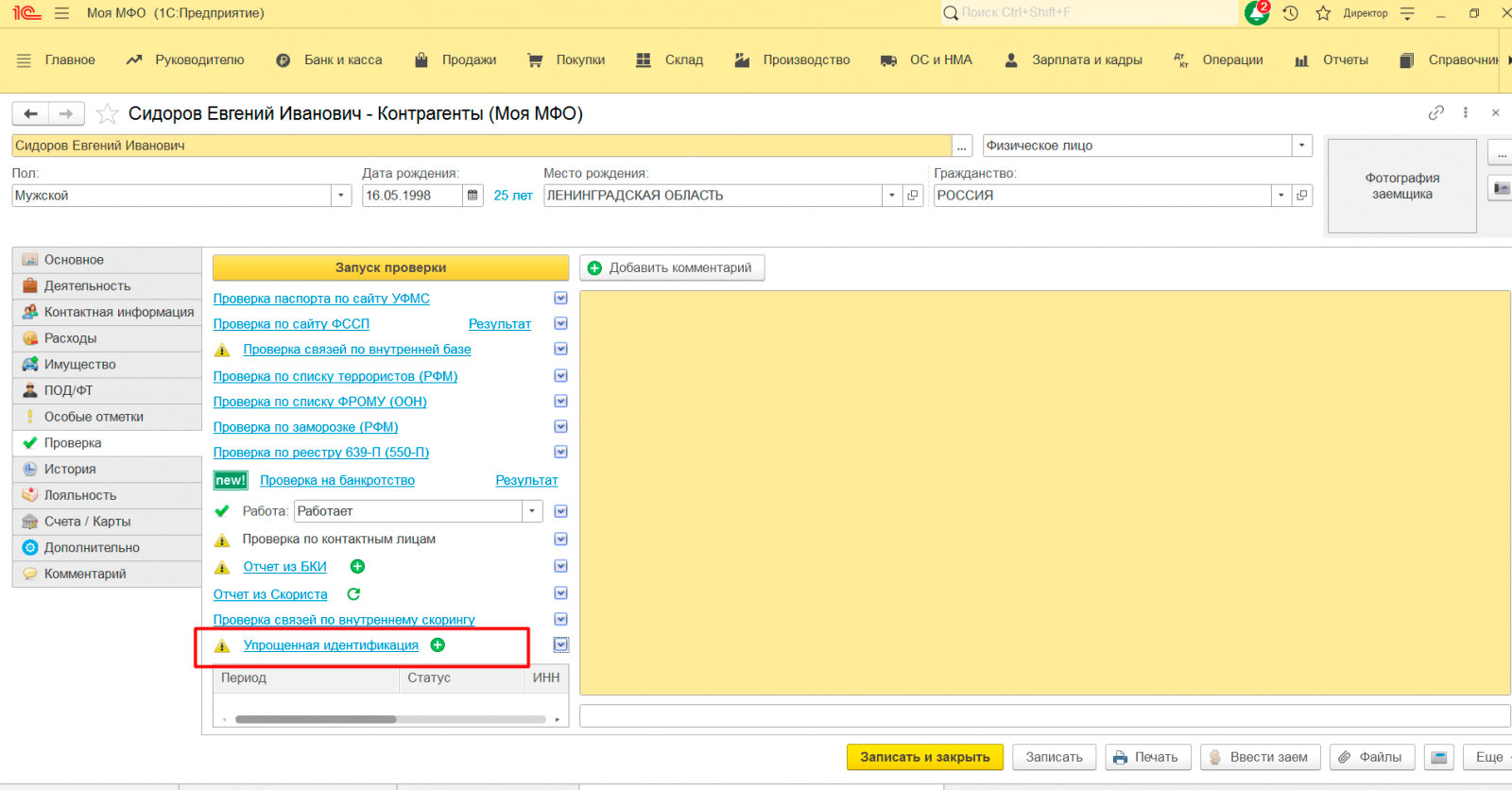
Task: Click the camera icon beside borrower photo
Action: [1501, 187]
